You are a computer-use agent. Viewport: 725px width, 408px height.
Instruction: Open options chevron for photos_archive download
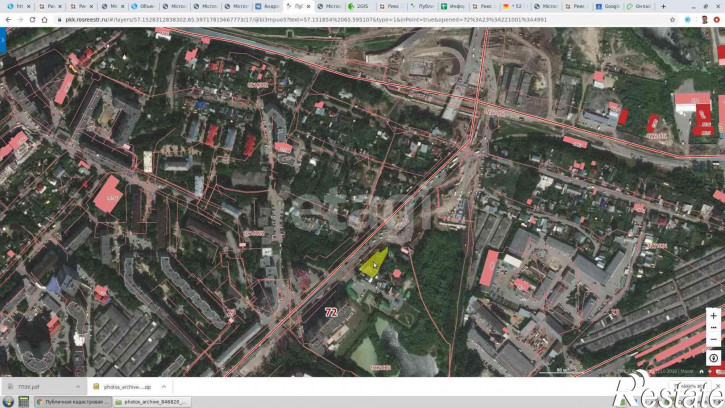164,387
